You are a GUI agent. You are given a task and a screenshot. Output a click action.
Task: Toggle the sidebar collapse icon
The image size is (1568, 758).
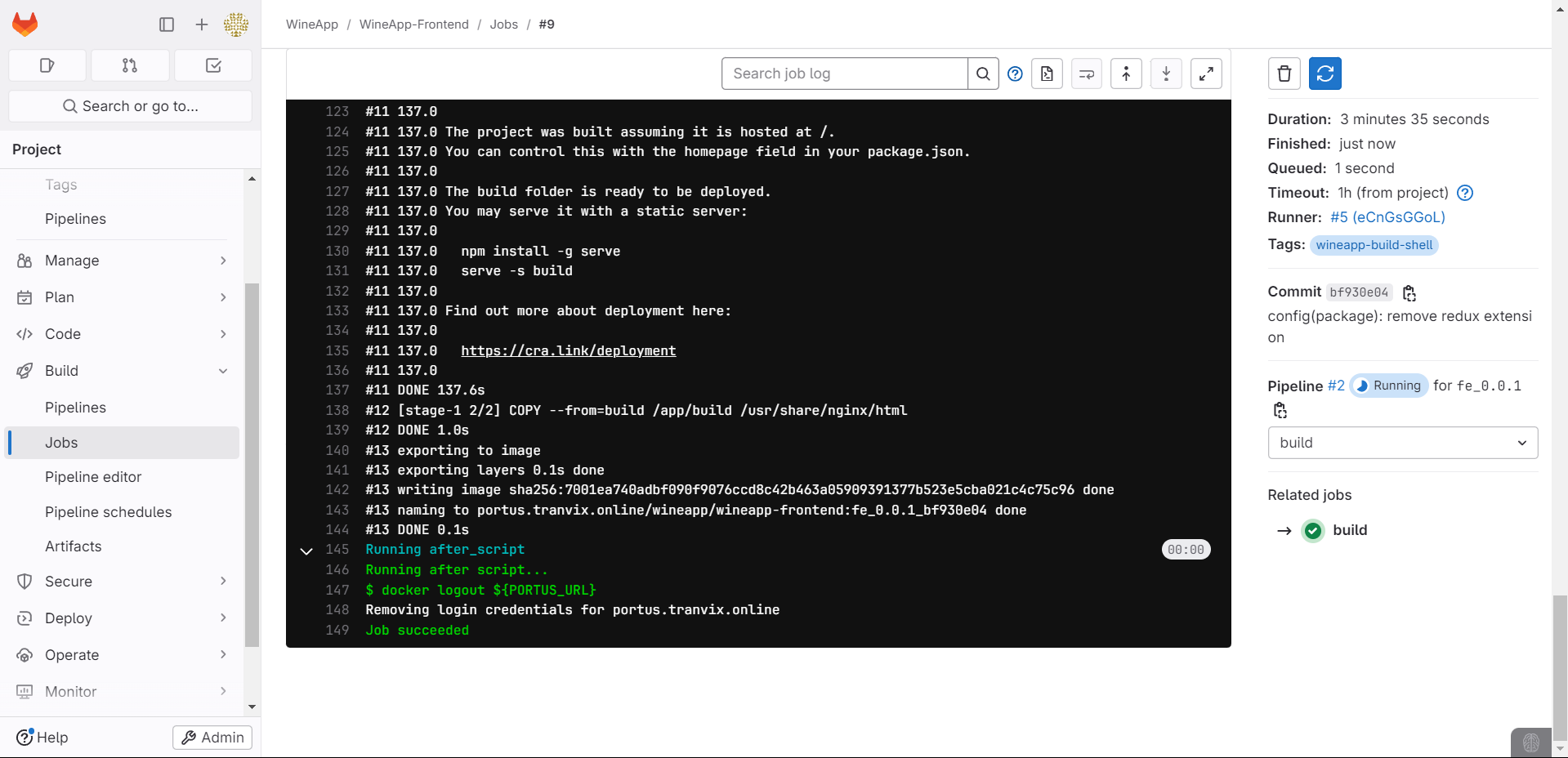click(167, 25)
